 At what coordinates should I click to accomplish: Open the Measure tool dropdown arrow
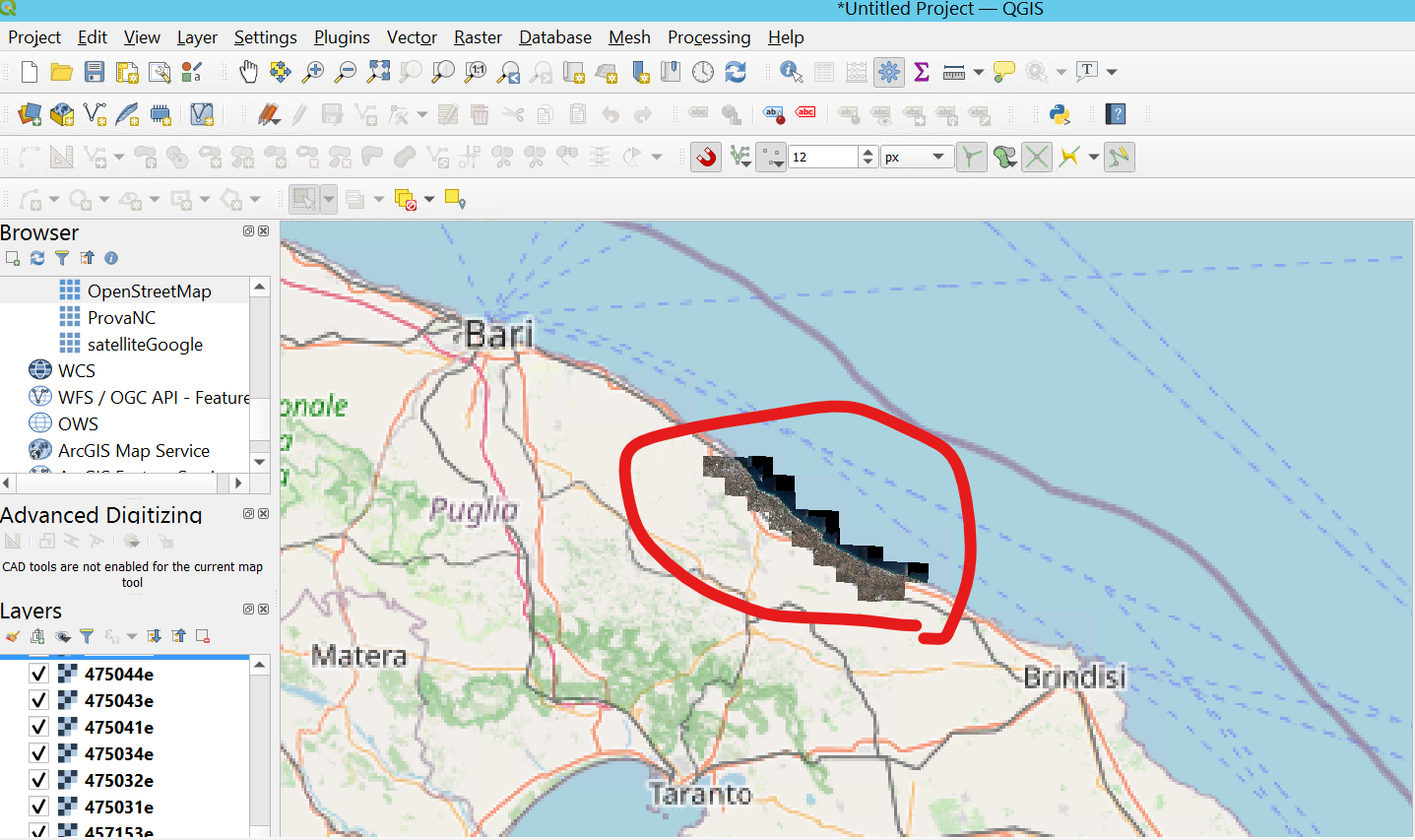pos(978,72)
